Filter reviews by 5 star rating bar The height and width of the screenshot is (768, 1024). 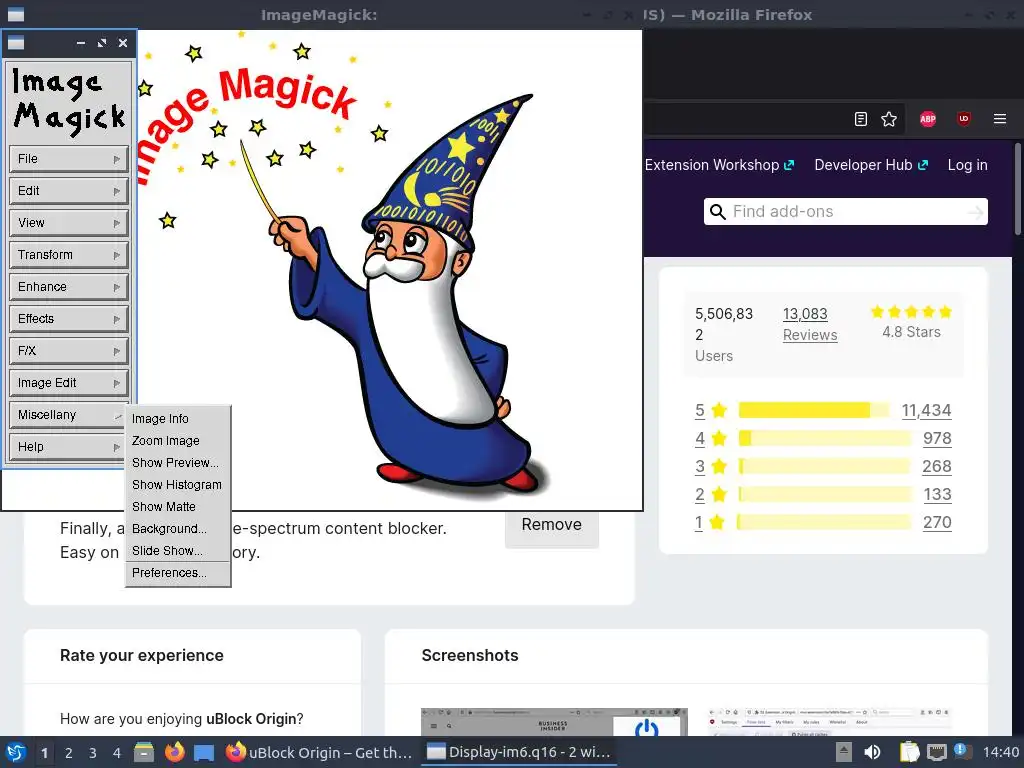point(814,410)
